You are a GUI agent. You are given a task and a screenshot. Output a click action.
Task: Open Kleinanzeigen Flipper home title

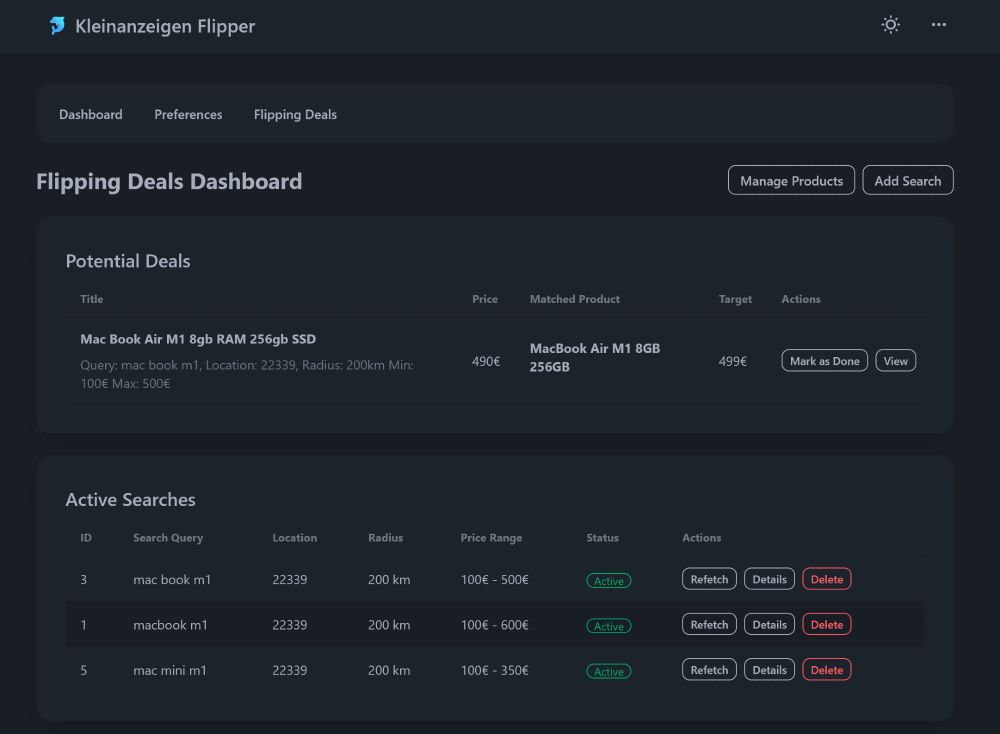pyautogui.click(x=165, y=26)
